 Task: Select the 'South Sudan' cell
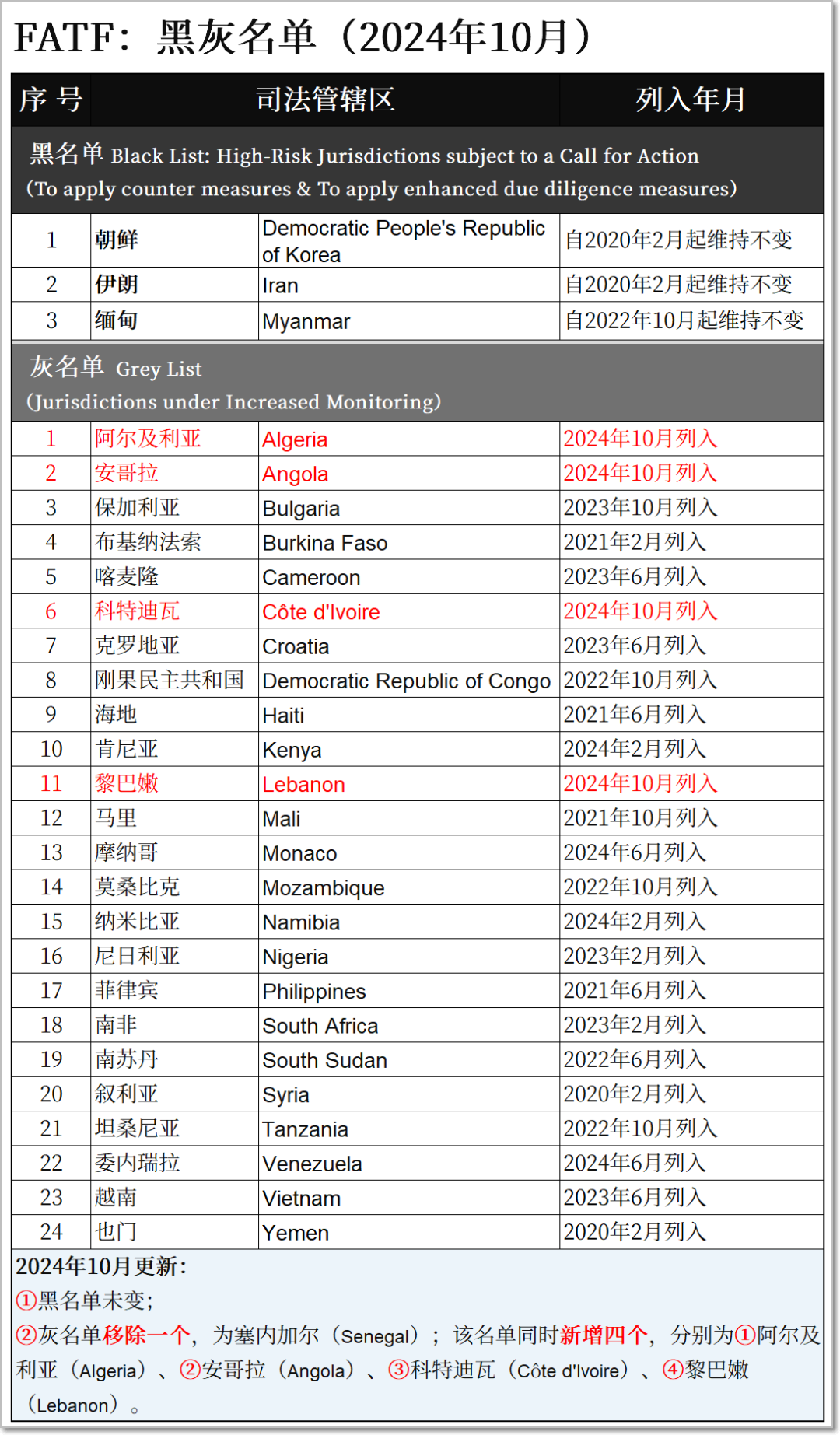[x=409, y=1059]
